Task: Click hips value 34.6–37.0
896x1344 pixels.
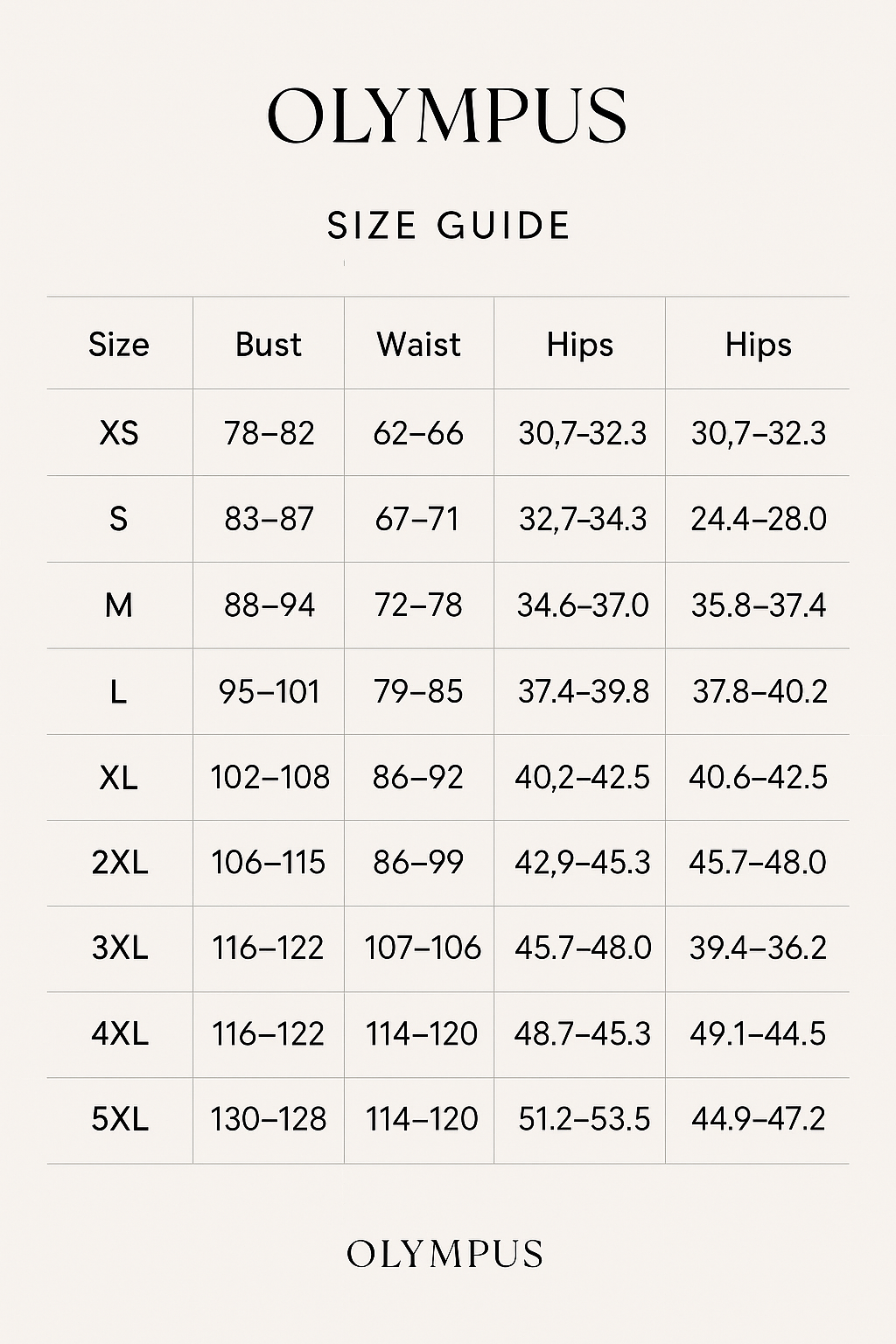Action: click(583, 605)
